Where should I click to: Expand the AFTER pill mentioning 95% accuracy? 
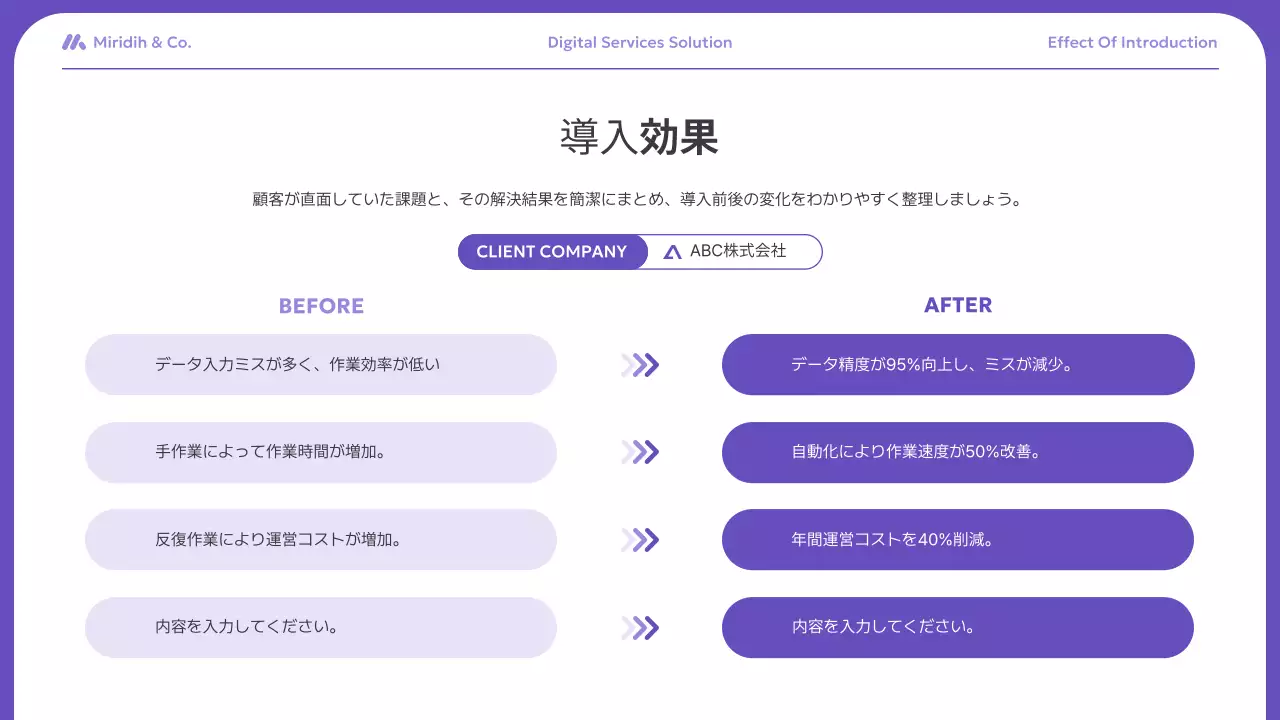point(958,365)
